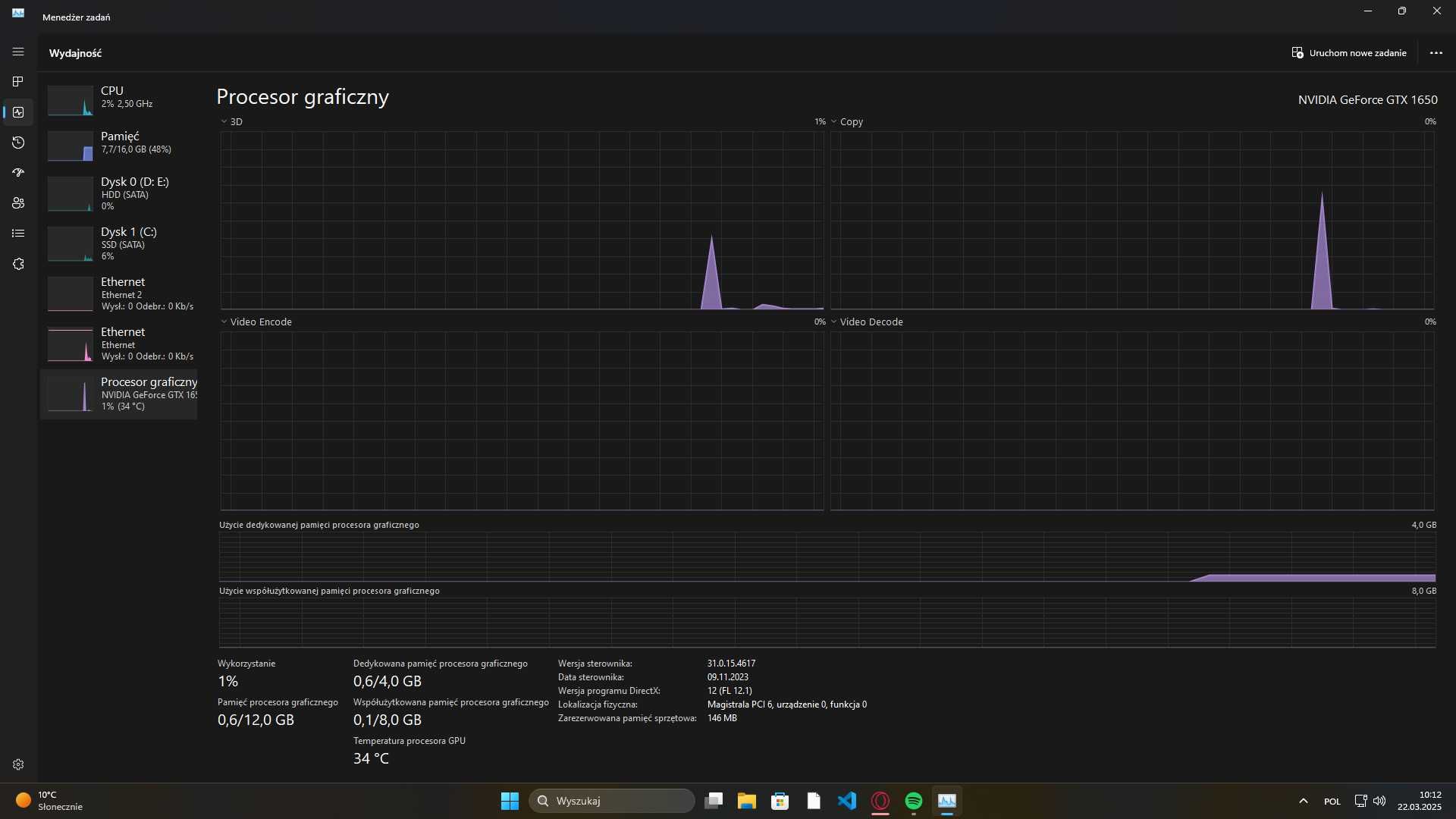Click the NVIDIA GeForce GTX 1650 heading
1456x819 pixels.
[1367, 99]
